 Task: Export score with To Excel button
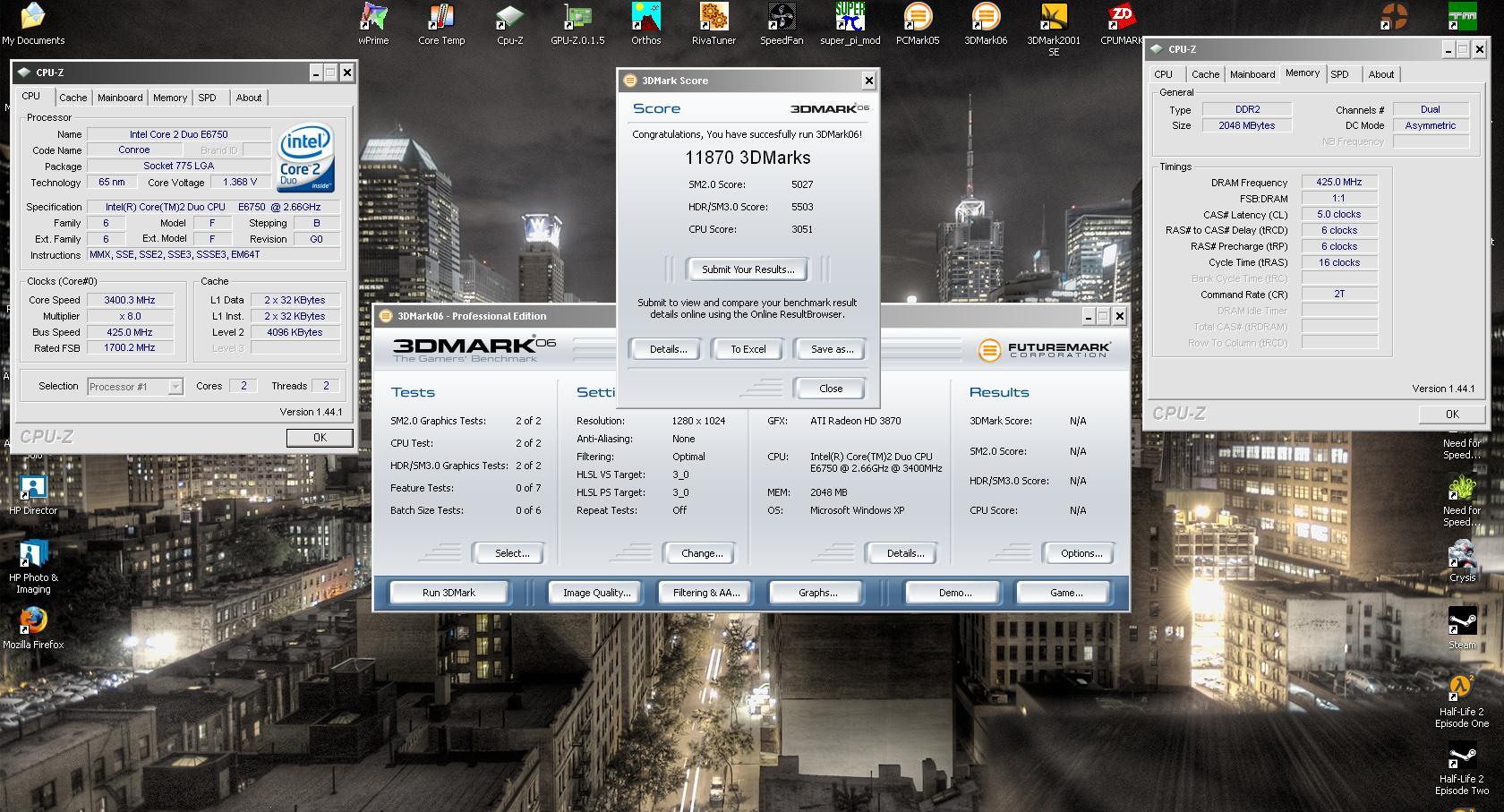click(x=748, y=349)
